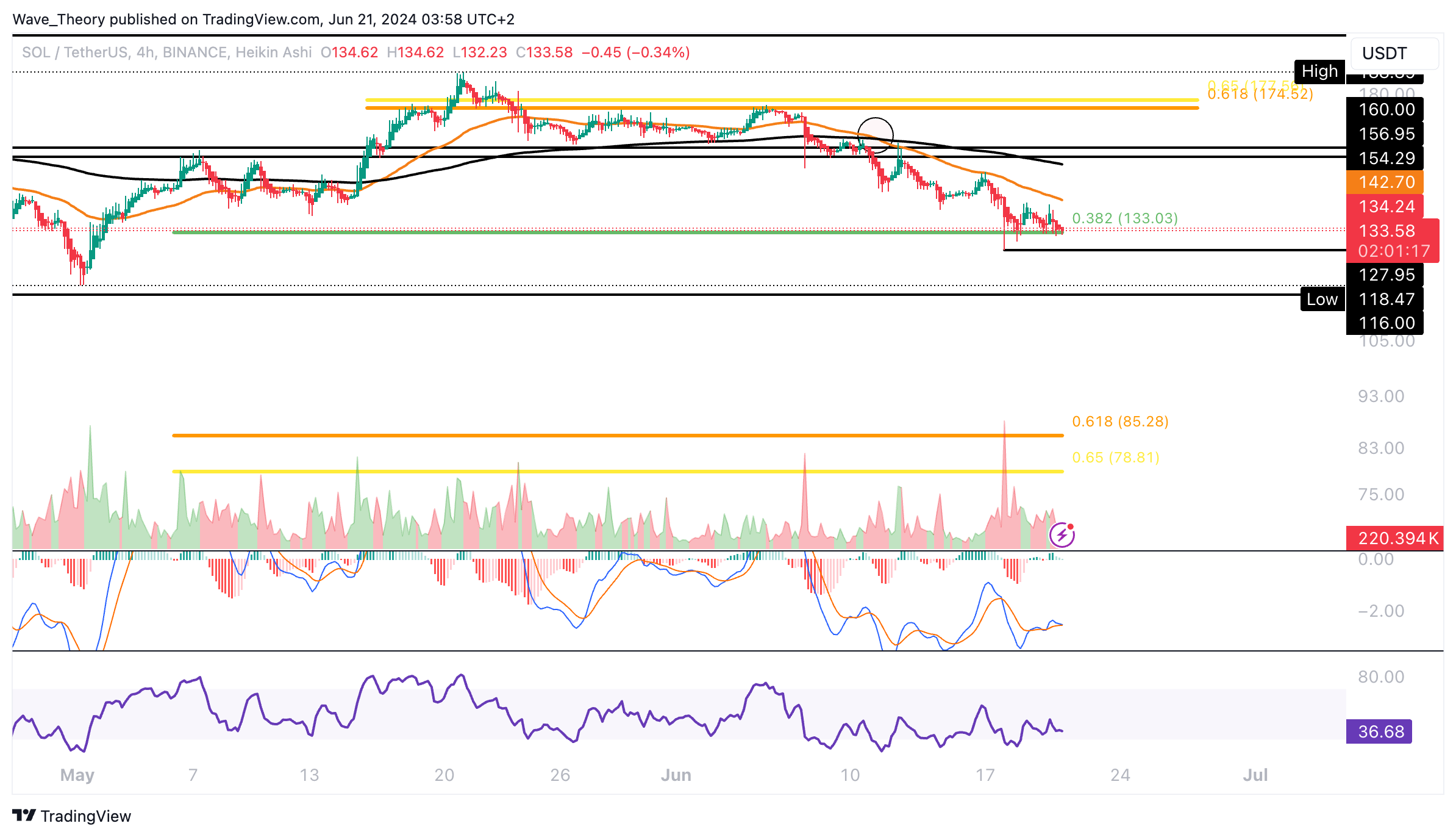The width and height of the screenshot is (1456, 837).
Task: Click the red 133.58 current price label
Action: (1386, 231)
